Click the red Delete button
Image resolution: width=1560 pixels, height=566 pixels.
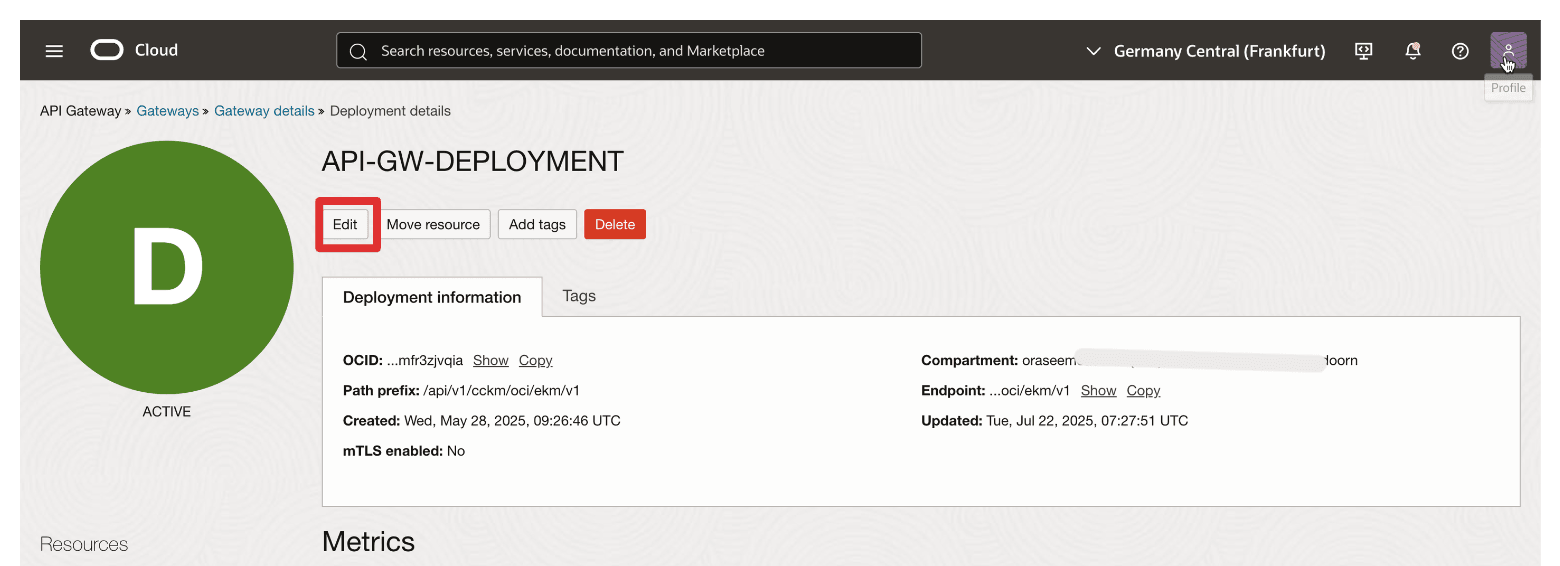point(615,224)
